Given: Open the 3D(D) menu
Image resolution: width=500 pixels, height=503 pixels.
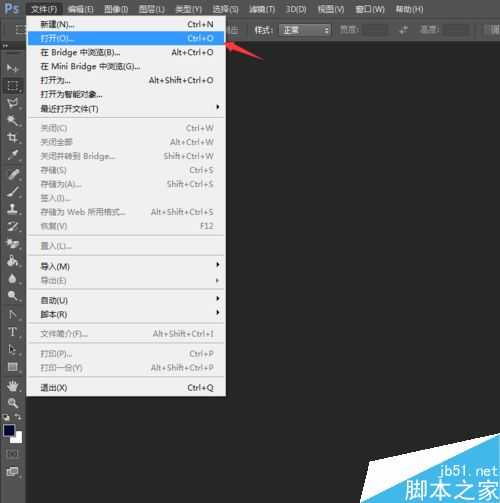Looking at the screenshot, I should click(x=296, y=9).
